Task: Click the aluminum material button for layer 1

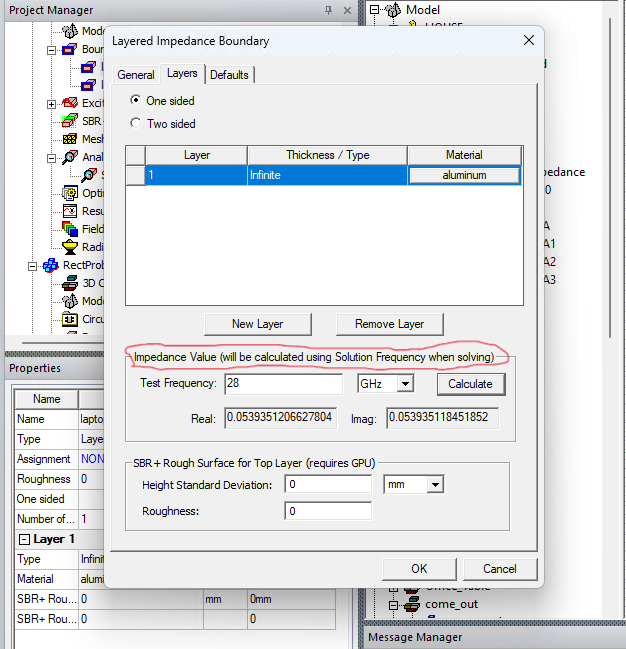Action: (x=464, y=175)
